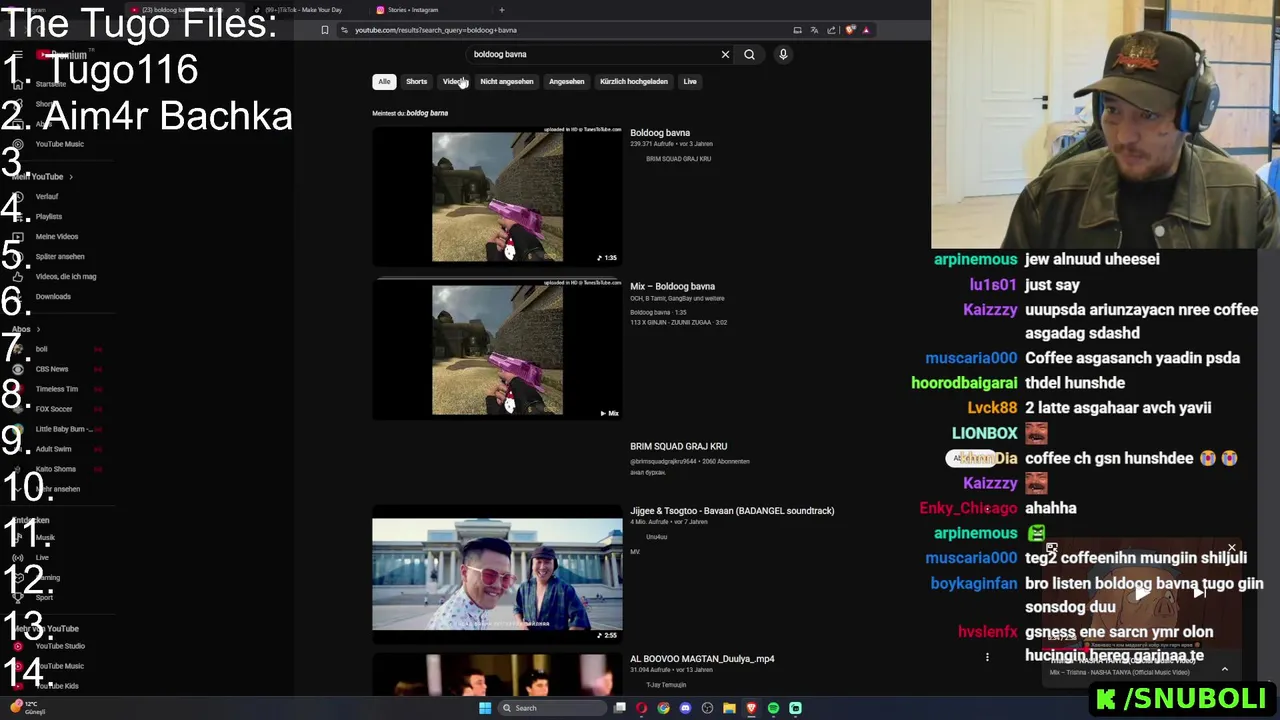Viewport: 1280px width, 720px height.
Task: Expand the 'Mein YouTube' section chevron
Action: tap(71, 177)
